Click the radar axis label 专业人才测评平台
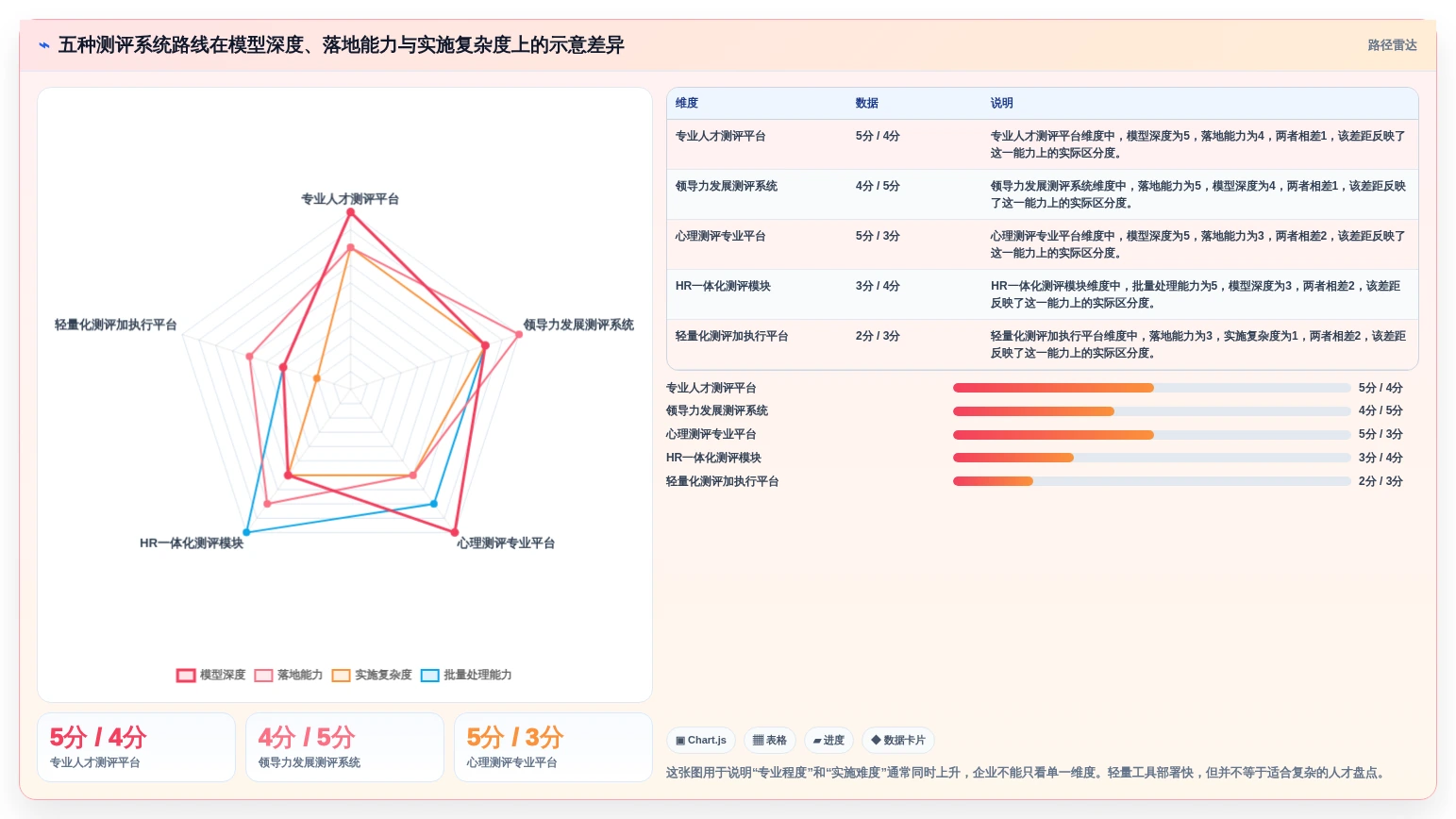 pyautogui.click(x=350, y=199)
